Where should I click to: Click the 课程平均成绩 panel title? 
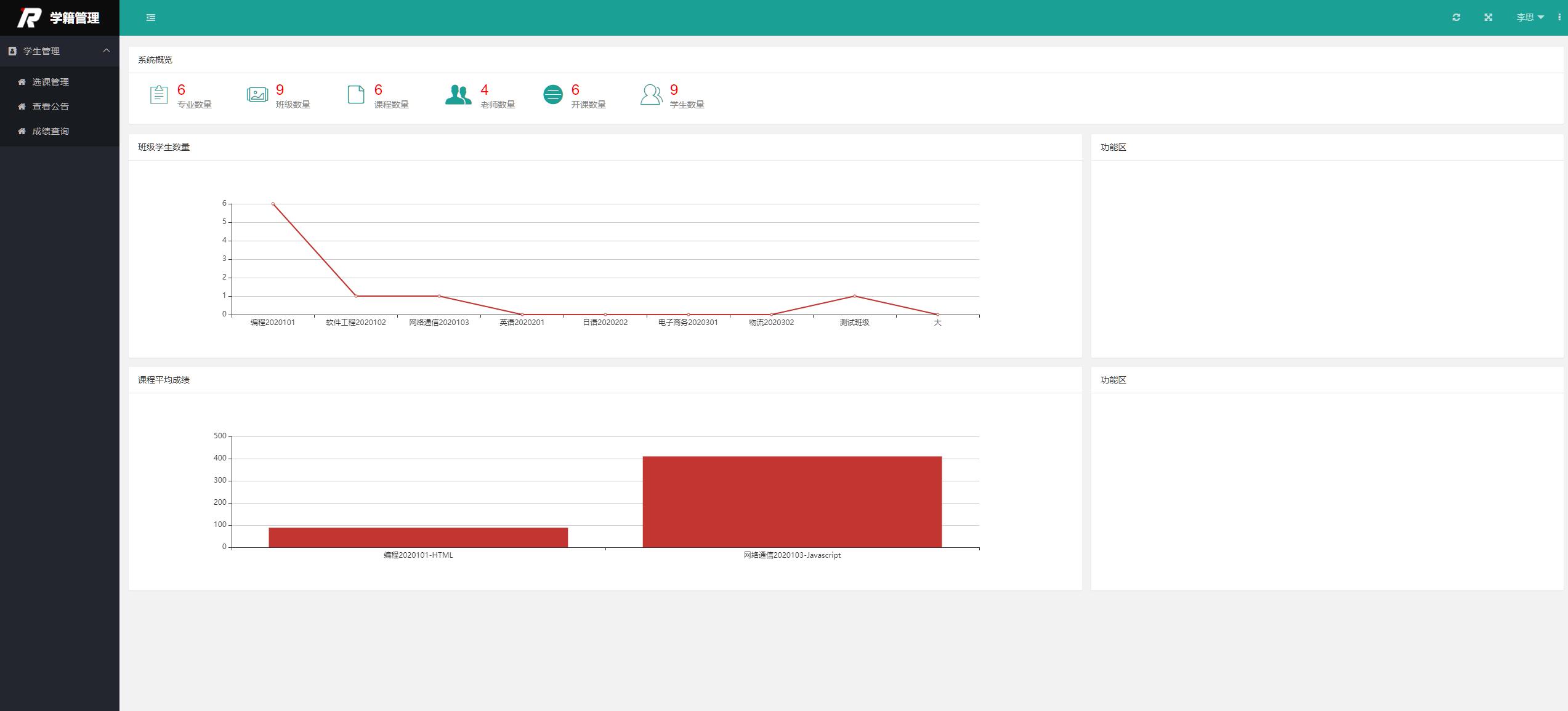(164, 380)
